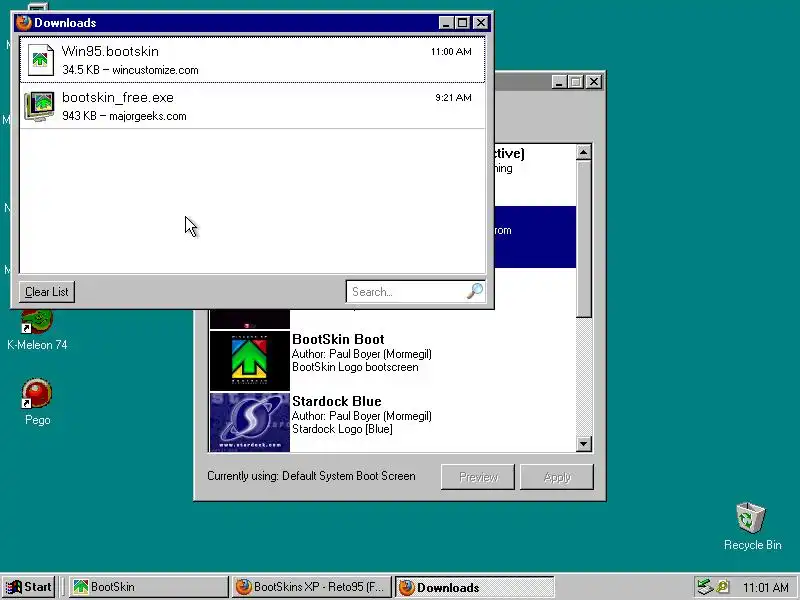Viewport: 800px width, 600px height.
Task: Select the BootSkin Boot title text
Action: 338,339
